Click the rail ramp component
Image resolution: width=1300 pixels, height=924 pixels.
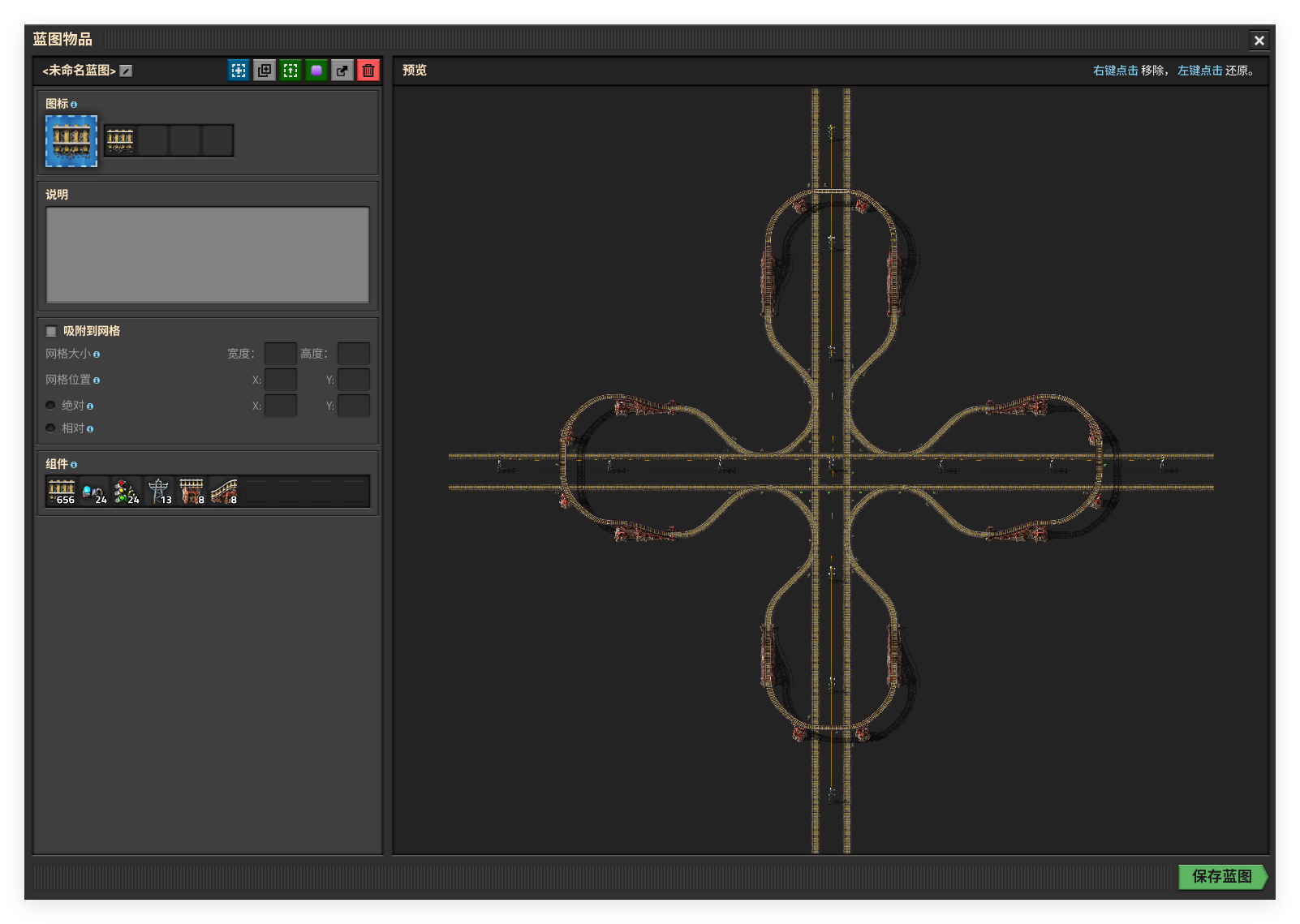(224, 492)
